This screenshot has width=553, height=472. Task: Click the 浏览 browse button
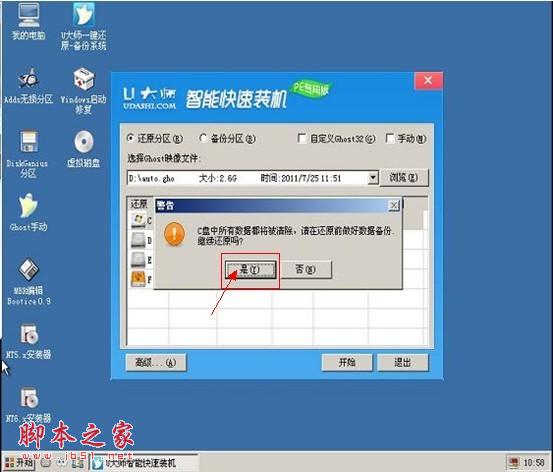coord(404,177)
